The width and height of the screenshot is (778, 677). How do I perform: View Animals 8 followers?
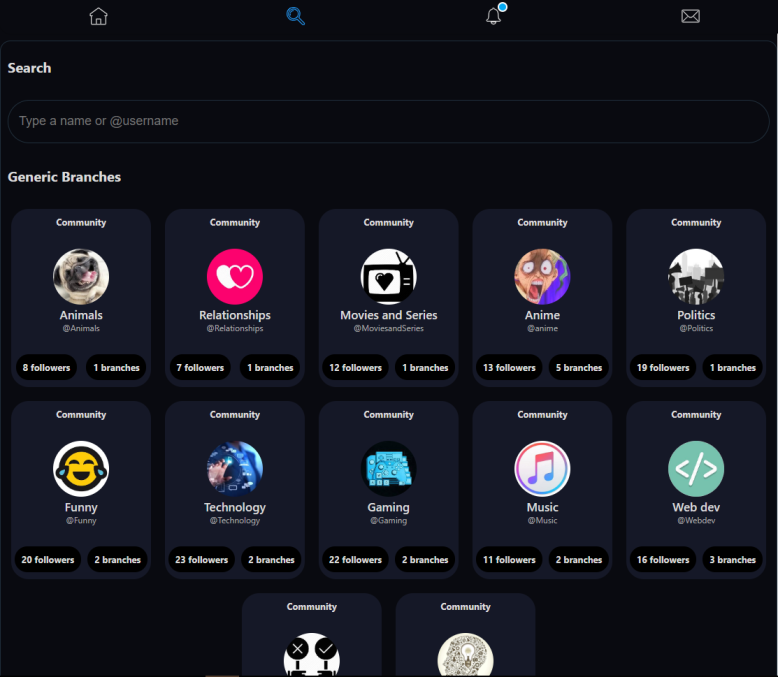46,368
